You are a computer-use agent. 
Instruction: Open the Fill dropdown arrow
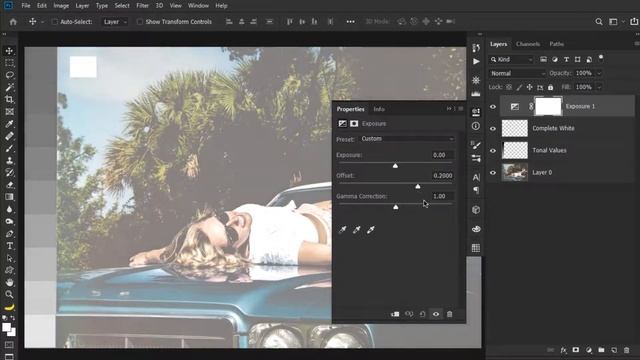point(599,87)
